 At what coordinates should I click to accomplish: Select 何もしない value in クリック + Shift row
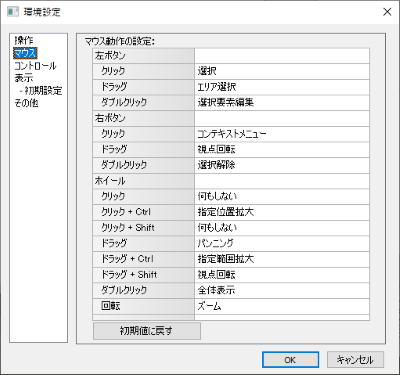282,228
